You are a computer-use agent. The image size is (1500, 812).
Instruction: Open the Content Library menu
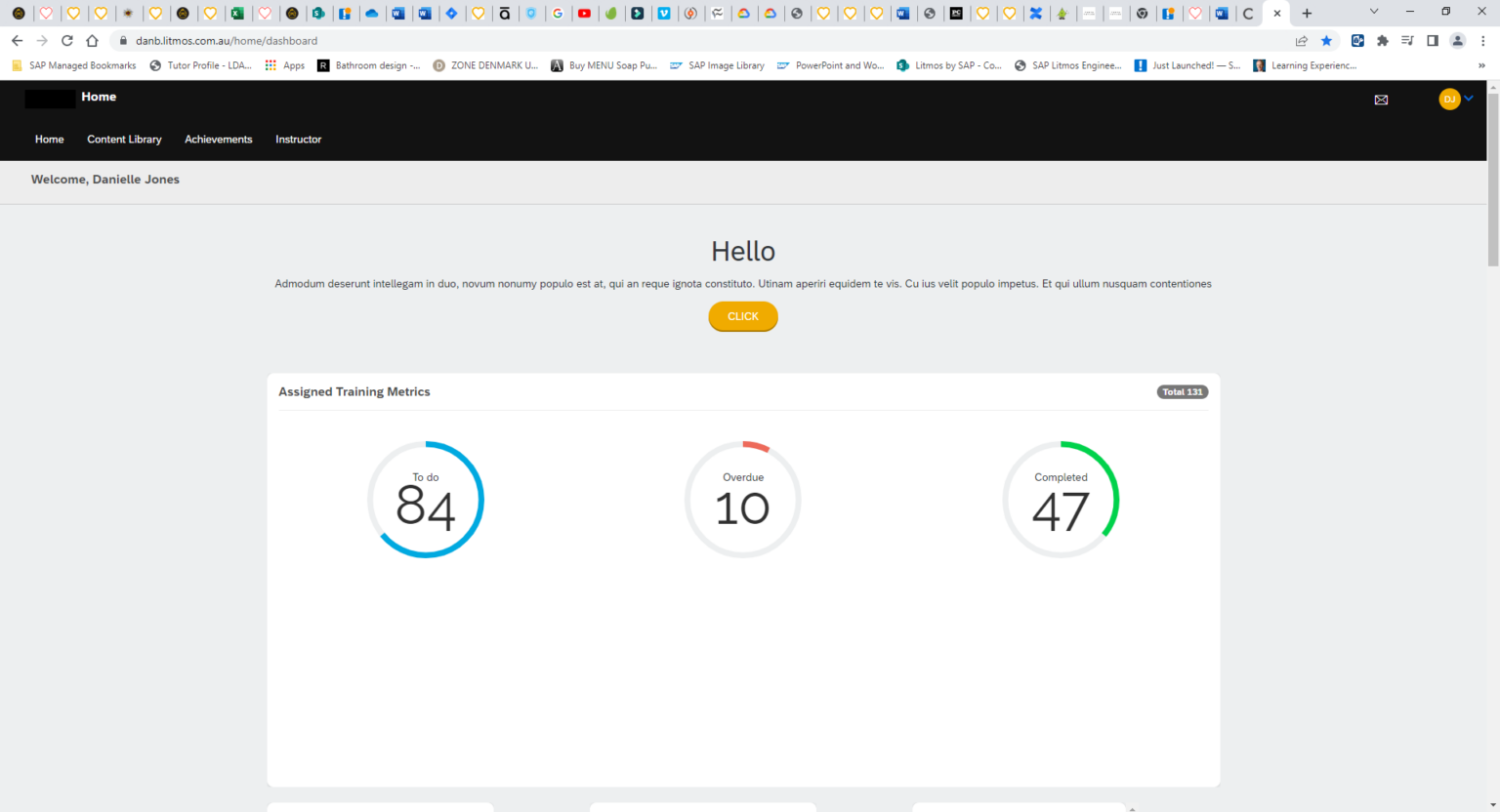pyautogui.click(x=124, y=140)
